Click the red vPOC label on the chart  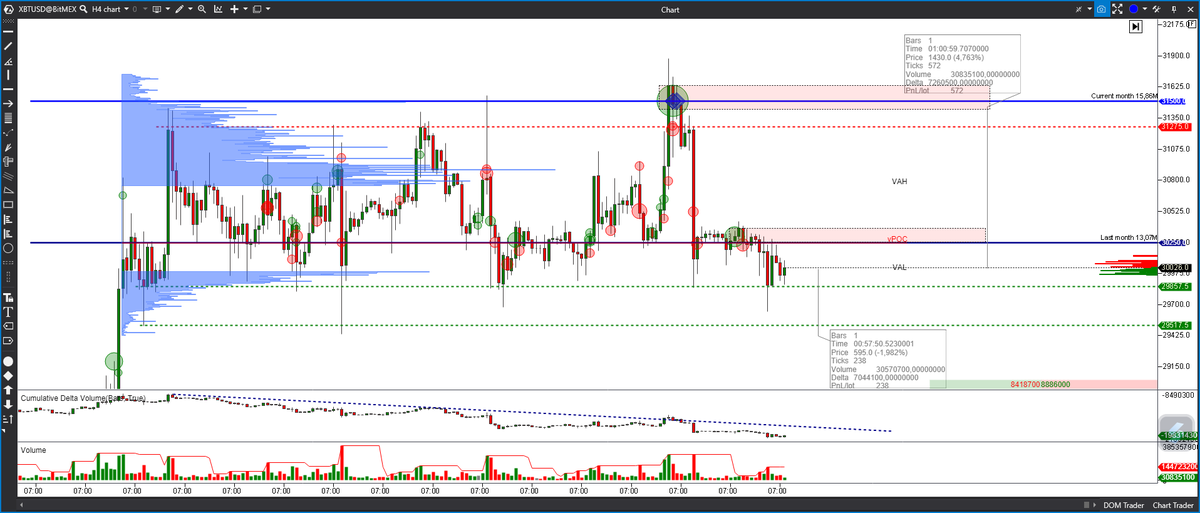pyautogui.click(x=897, y=240)
